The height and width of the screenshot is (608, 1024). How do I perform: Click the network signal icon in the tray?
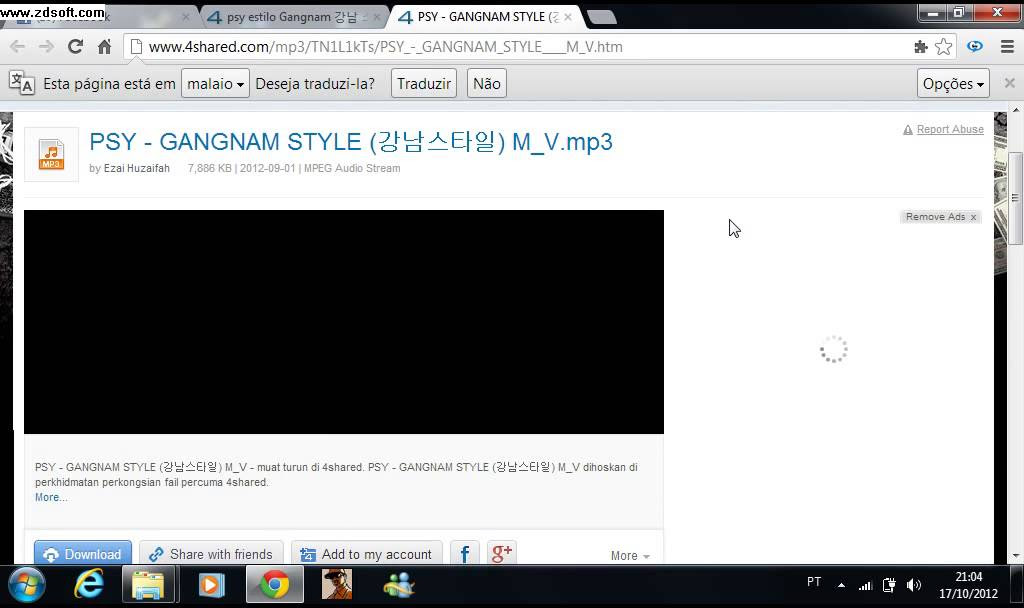[865, 586]
